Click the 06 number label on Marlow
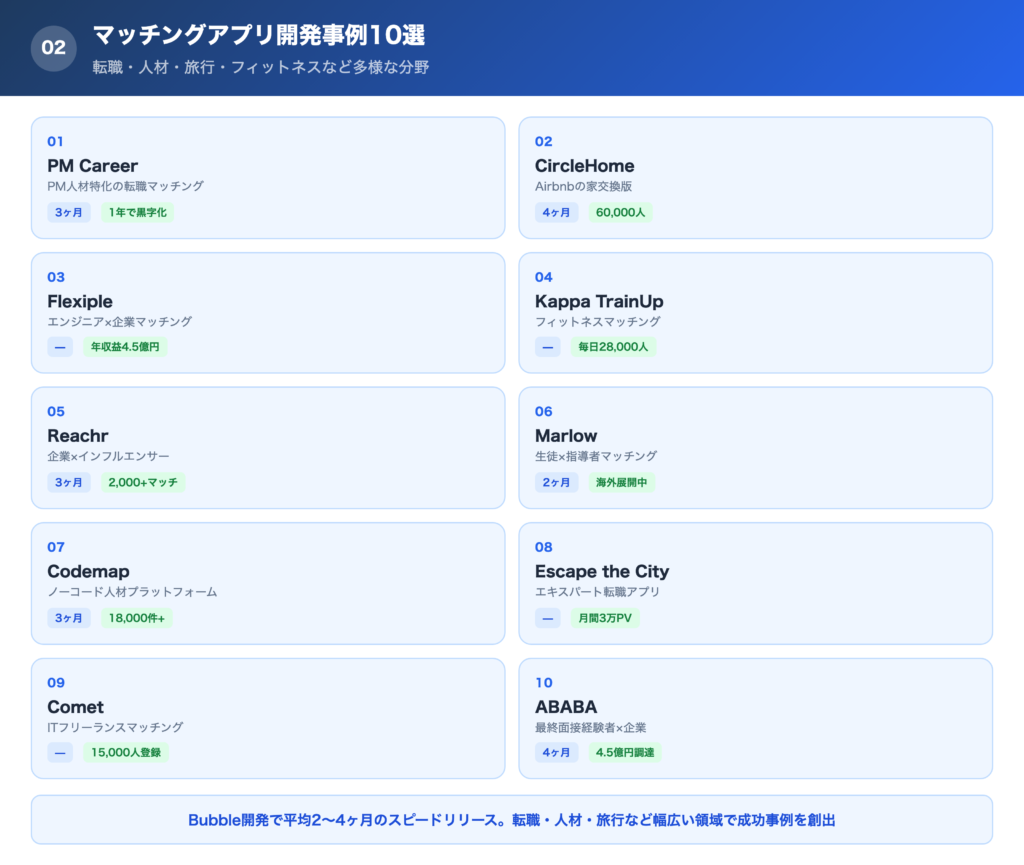The height and width of the screenshot is (865, 1024). point(545,411)
